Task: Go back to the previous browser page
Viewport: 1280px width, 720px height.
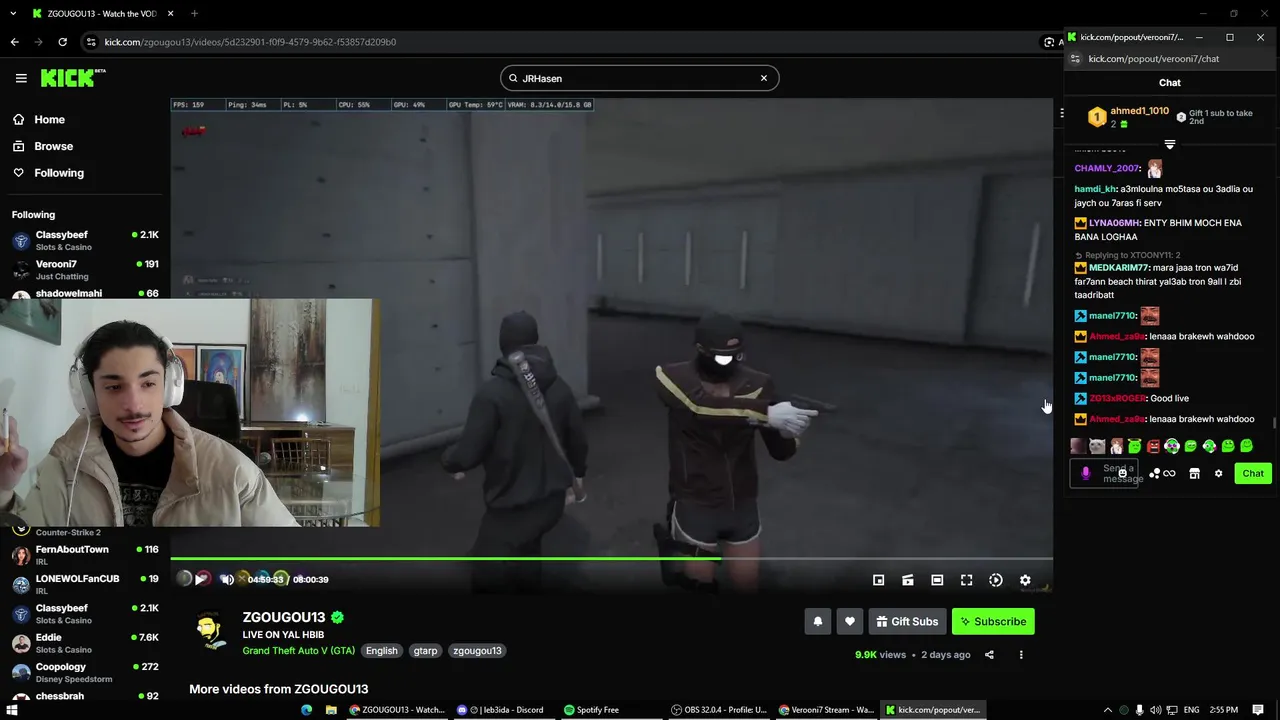Action: 14,42
